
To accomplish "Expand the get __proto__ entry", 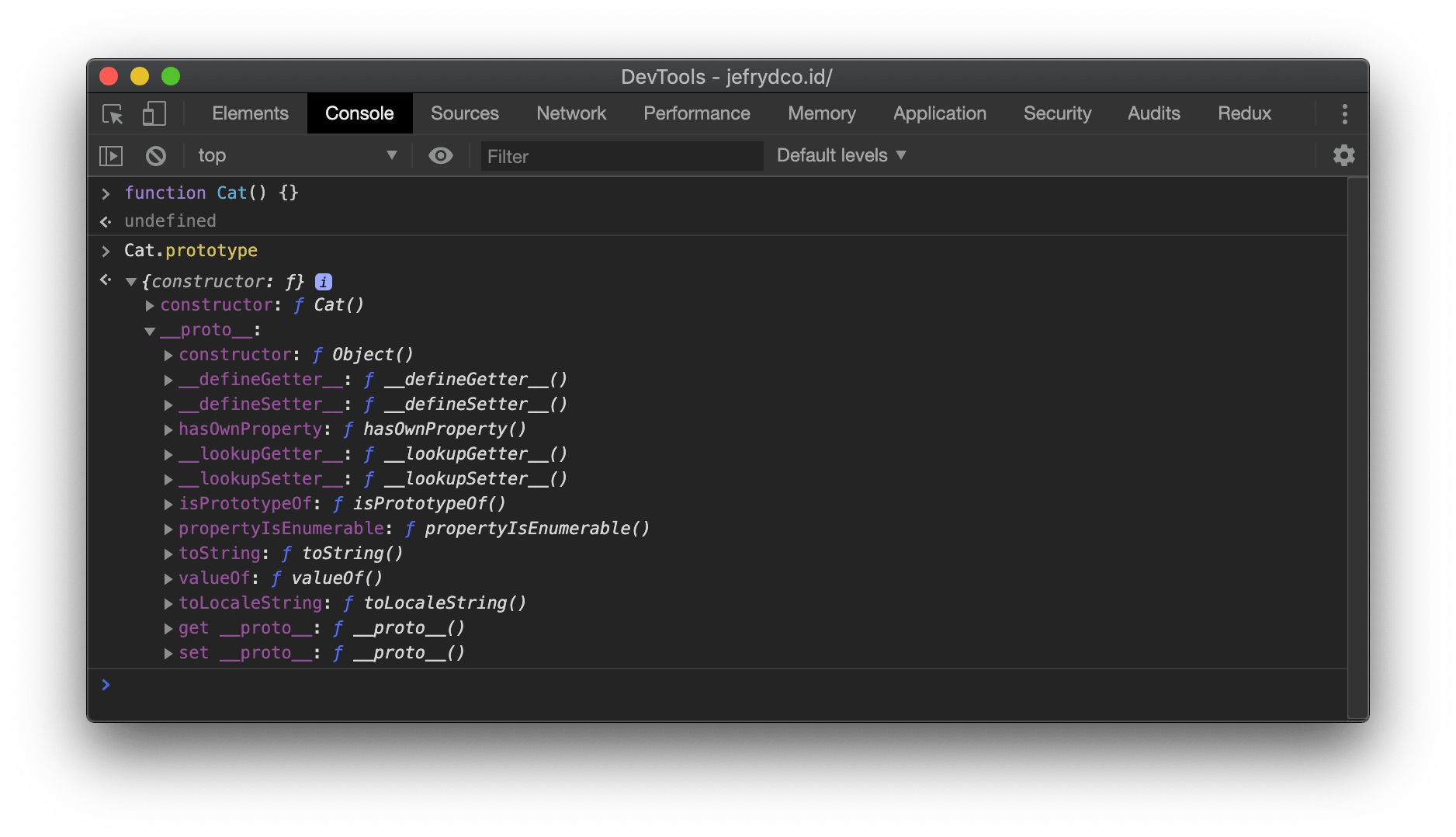I will [x=168, y=629].
